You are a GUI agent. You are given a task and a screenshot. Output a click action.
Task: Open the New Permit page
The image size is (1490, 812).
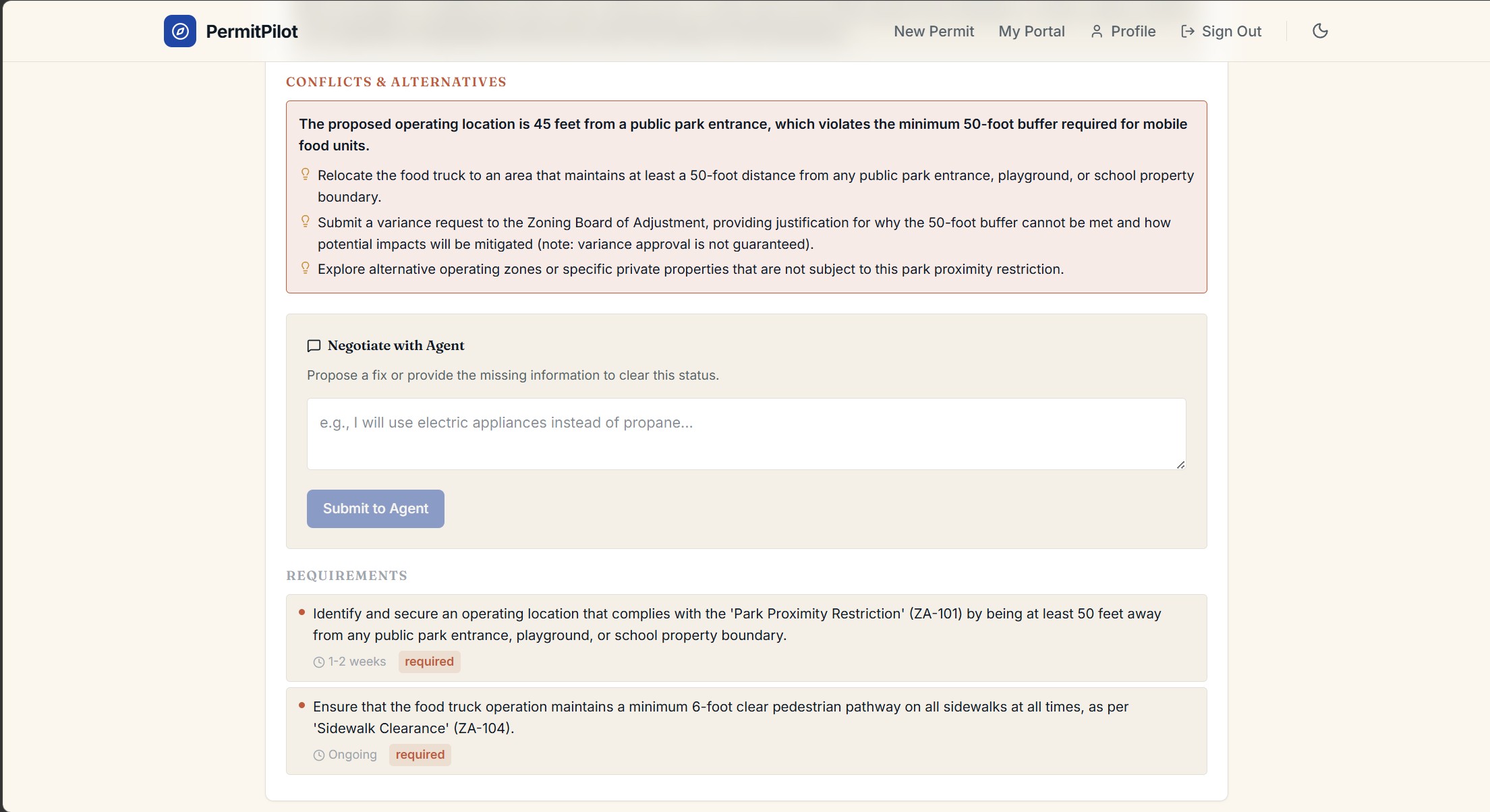click(x=934, y=32)
